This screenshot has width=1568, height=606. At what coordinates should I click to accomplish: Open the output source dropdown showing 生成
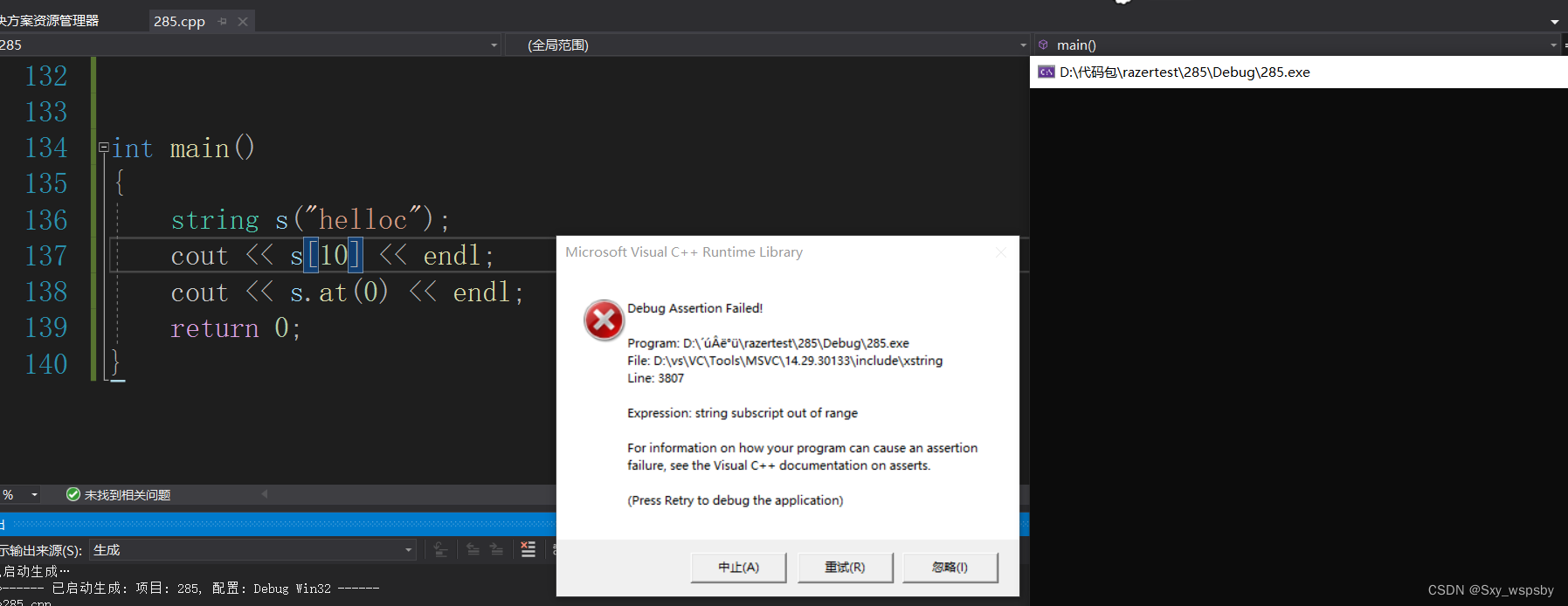(408, 550)
